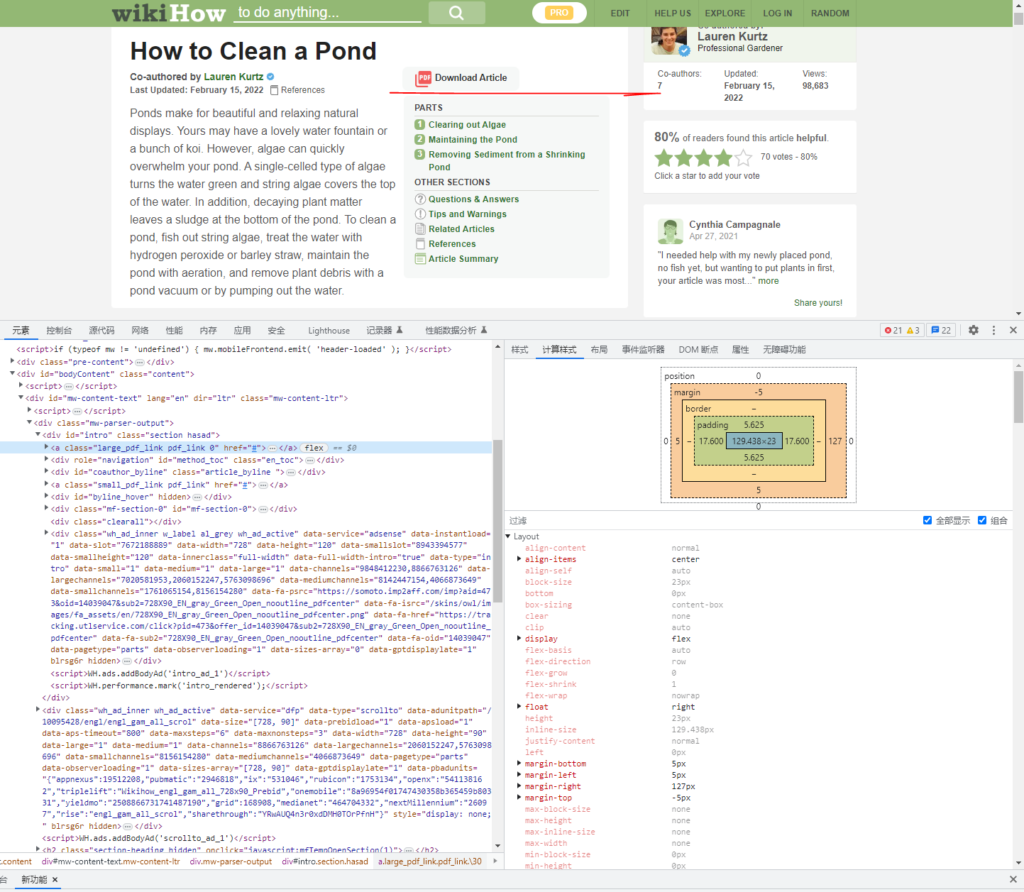Click Cynthia Campagnale's avatar

(x=670, y=231)
